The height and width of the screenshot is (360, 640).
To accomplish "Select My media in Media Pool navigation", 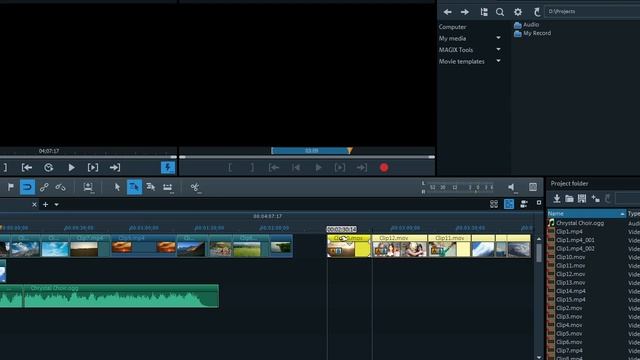I will [x=452, y=38].
